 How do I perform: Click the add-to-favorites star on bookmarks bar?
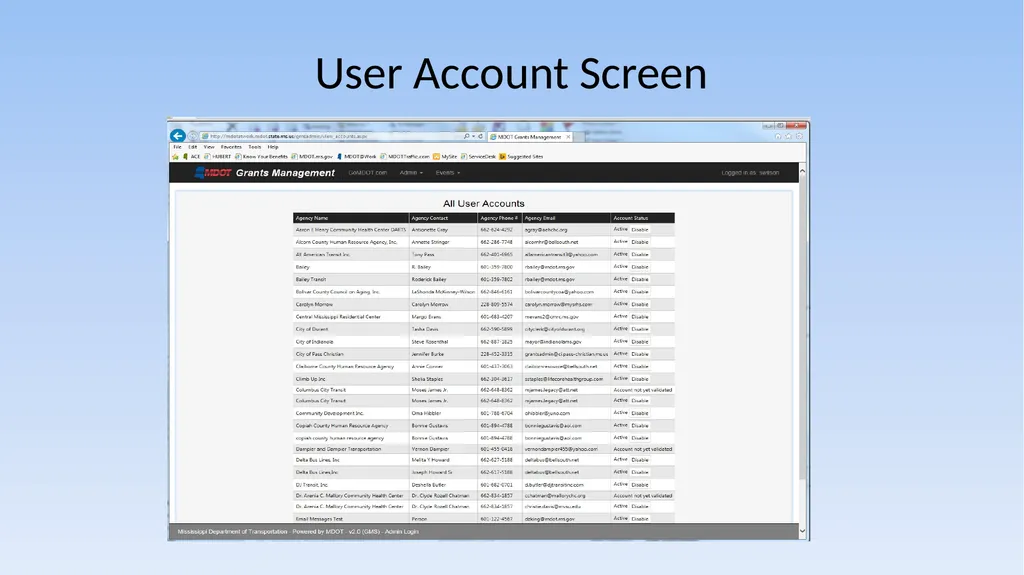(176, 157)
